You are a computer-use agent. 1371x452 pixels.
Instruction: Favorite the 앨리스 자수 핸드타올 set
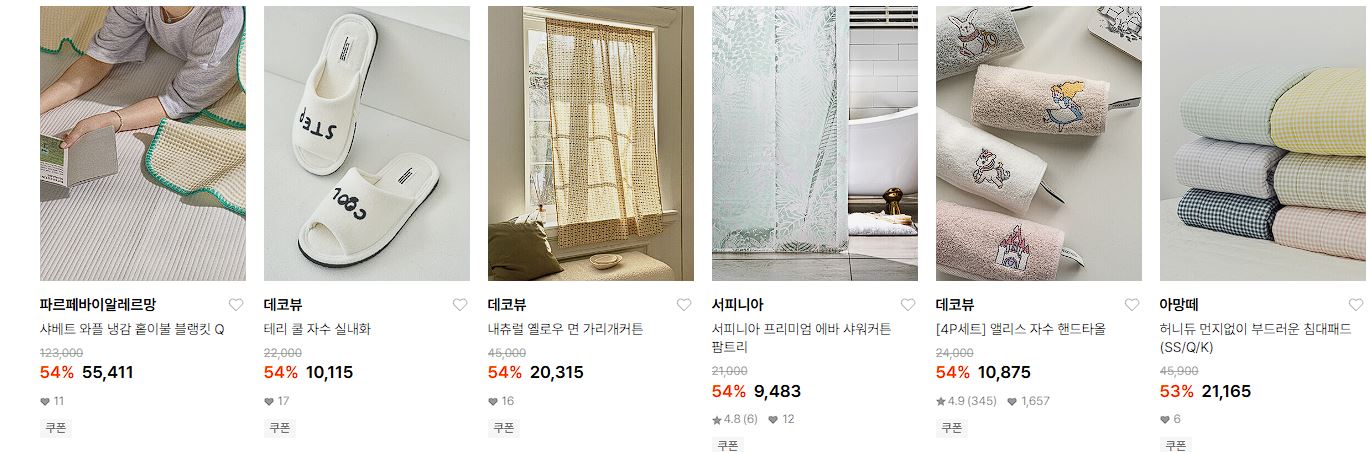[1132, 305]
